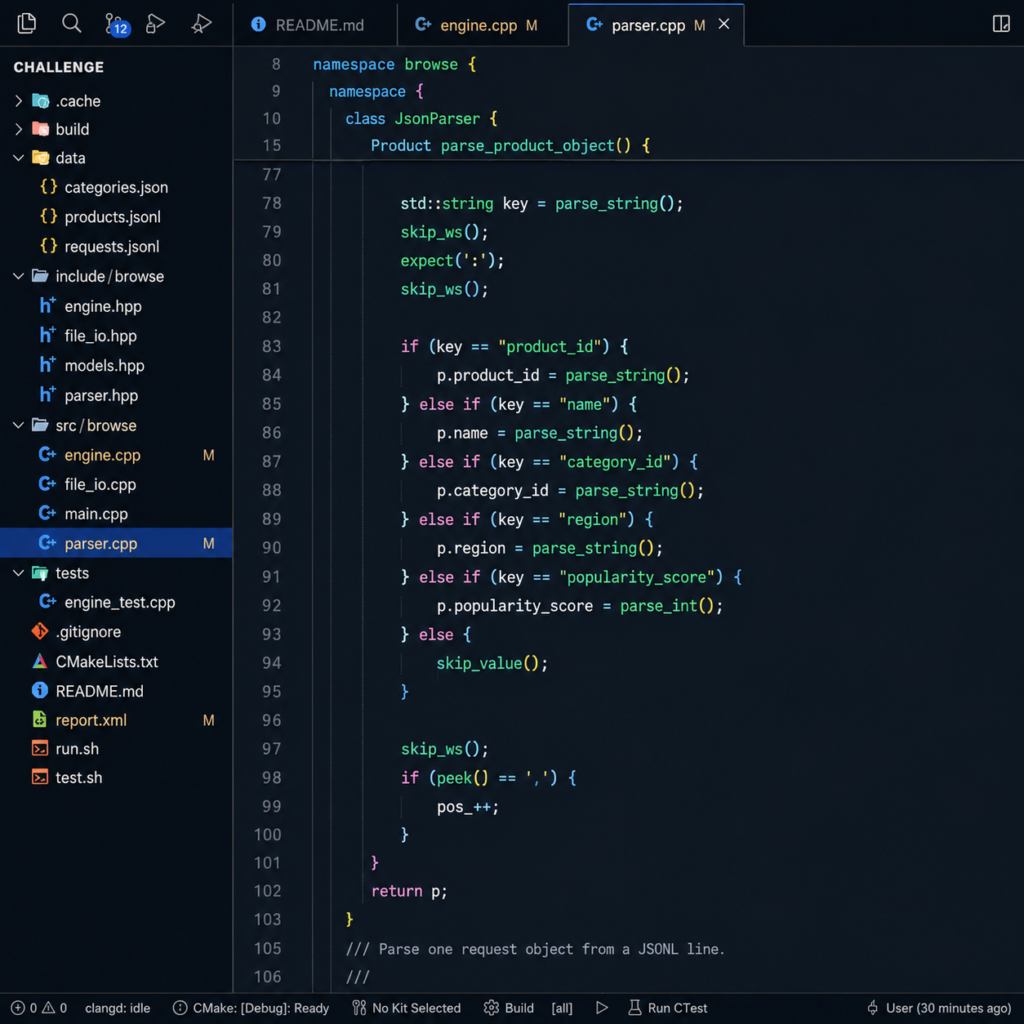Viewport: 1024px width, 1024px height.
Task: Click the CHALLENGE explorer section header
Action: click(x=59, y=67)
